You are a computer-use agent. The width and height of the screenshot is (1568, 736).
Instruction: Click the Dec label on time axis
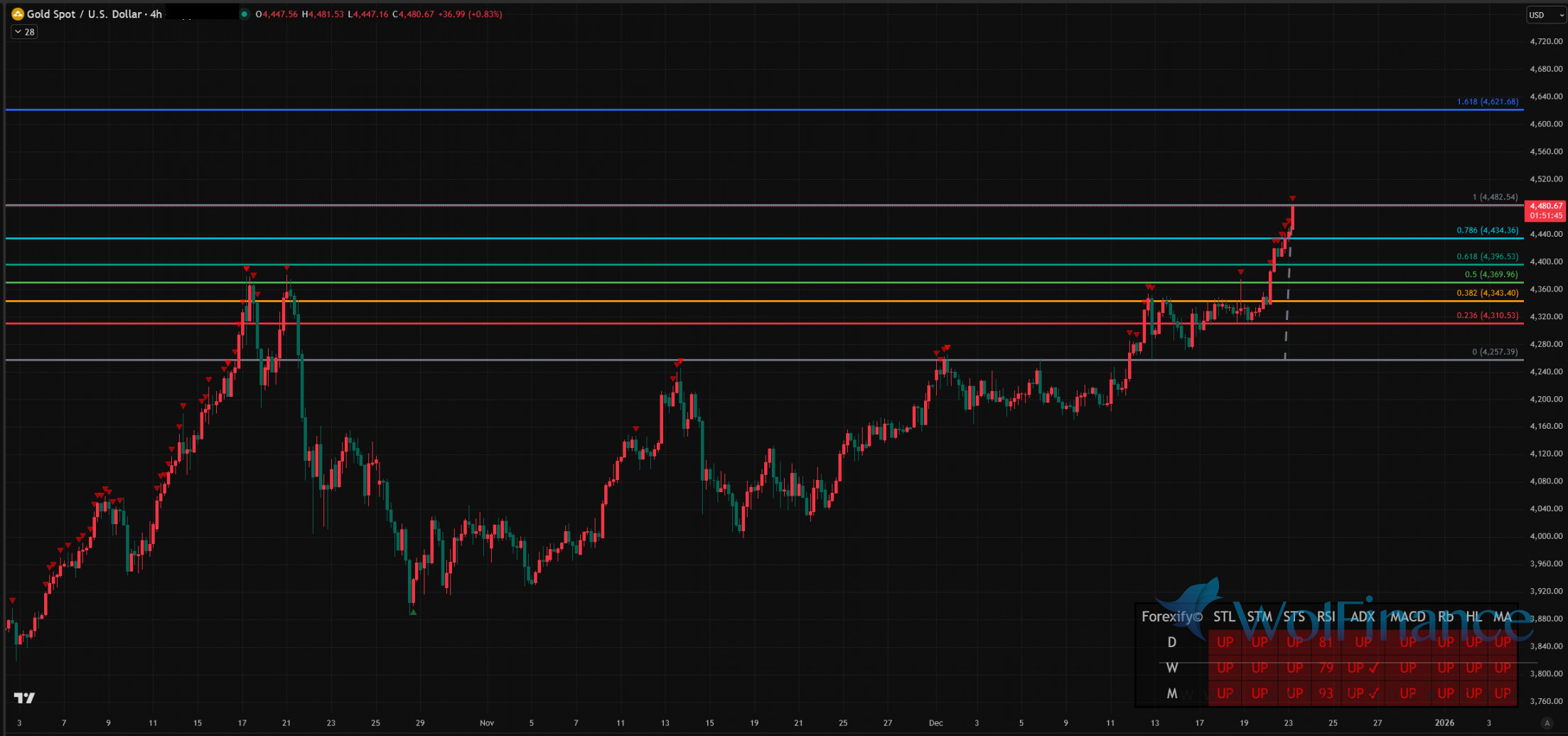click(935, 723)
